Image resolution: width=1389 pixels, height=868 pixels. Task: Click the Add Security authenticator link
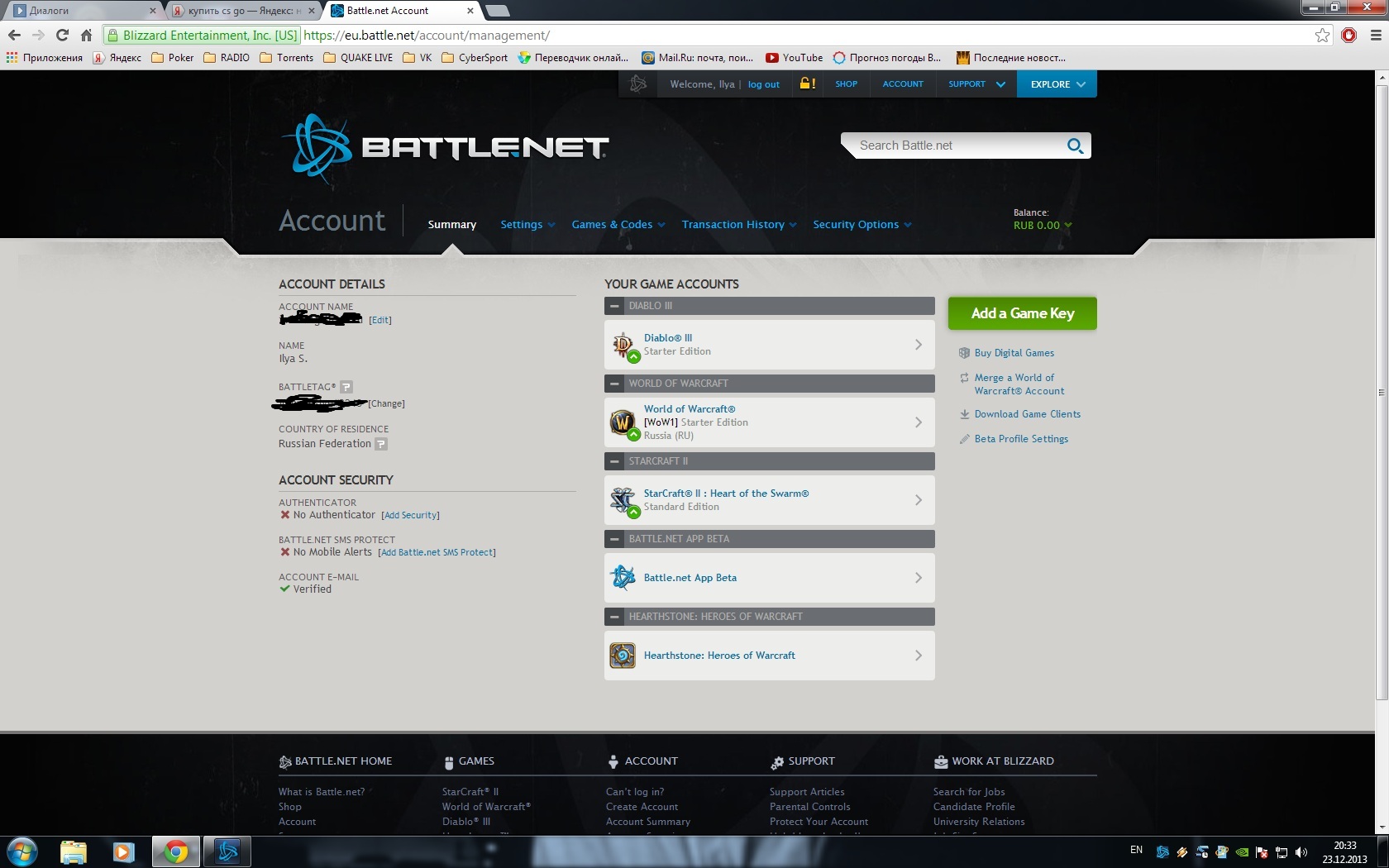pyautogui.click(x=410, y=515)
